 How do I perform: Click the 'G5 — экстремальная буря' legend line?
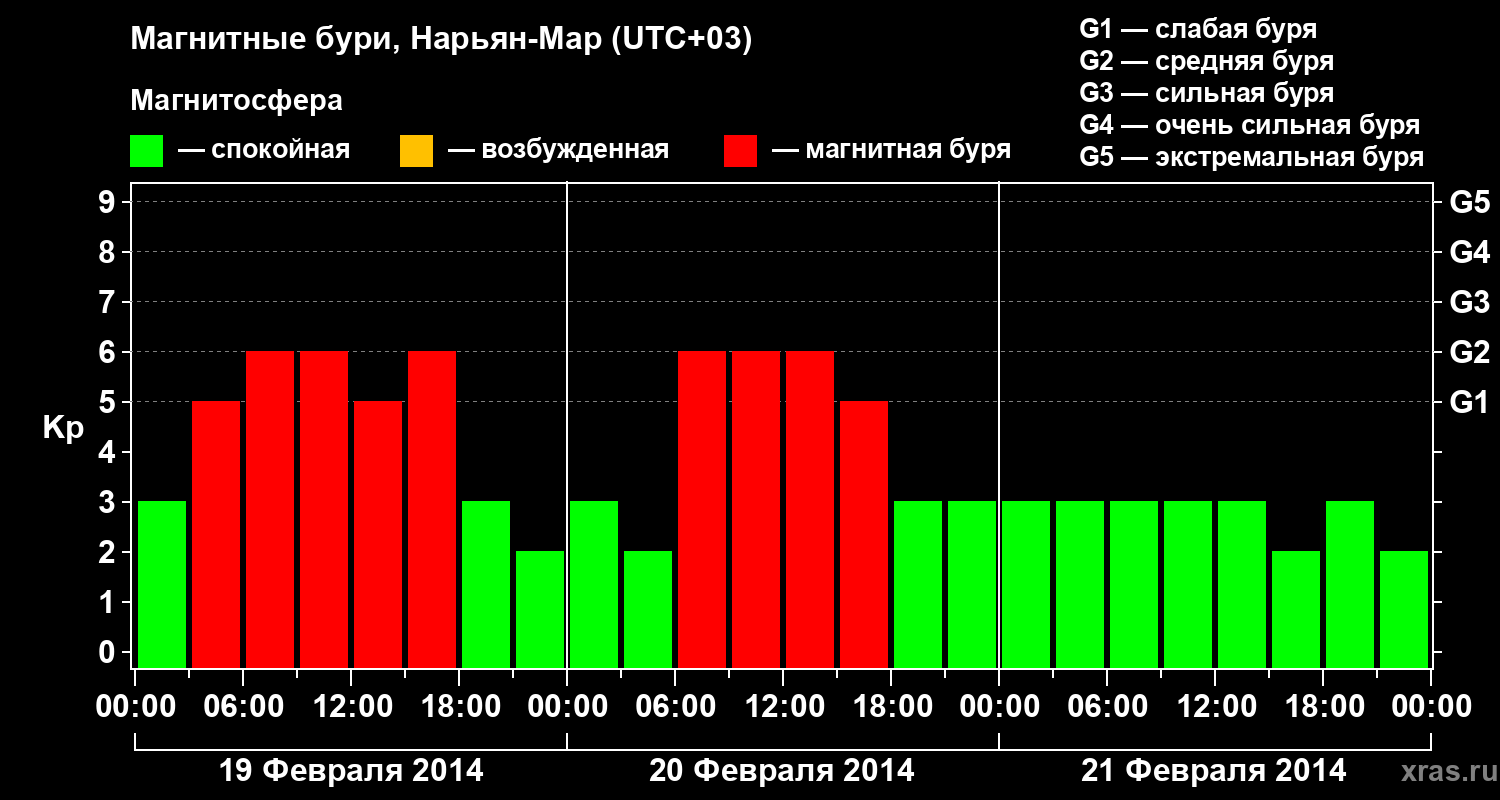[x=1252, y=157]
